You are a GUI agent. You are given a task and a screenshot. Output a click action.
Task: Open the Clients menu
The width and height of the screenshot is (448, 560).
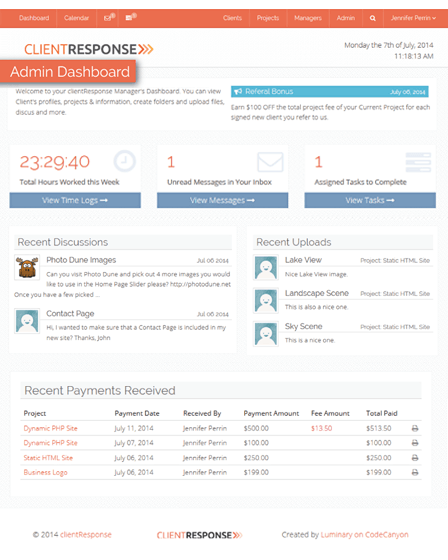point(232,18)
